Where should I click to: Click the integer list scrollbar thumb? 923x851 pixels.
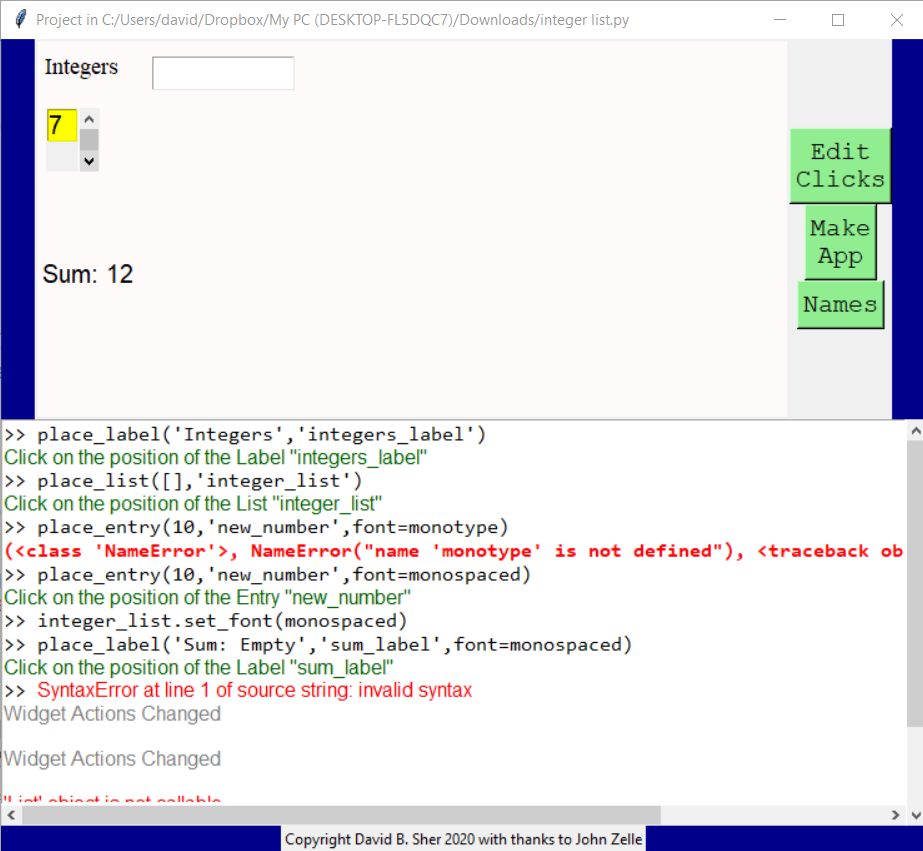89,140
